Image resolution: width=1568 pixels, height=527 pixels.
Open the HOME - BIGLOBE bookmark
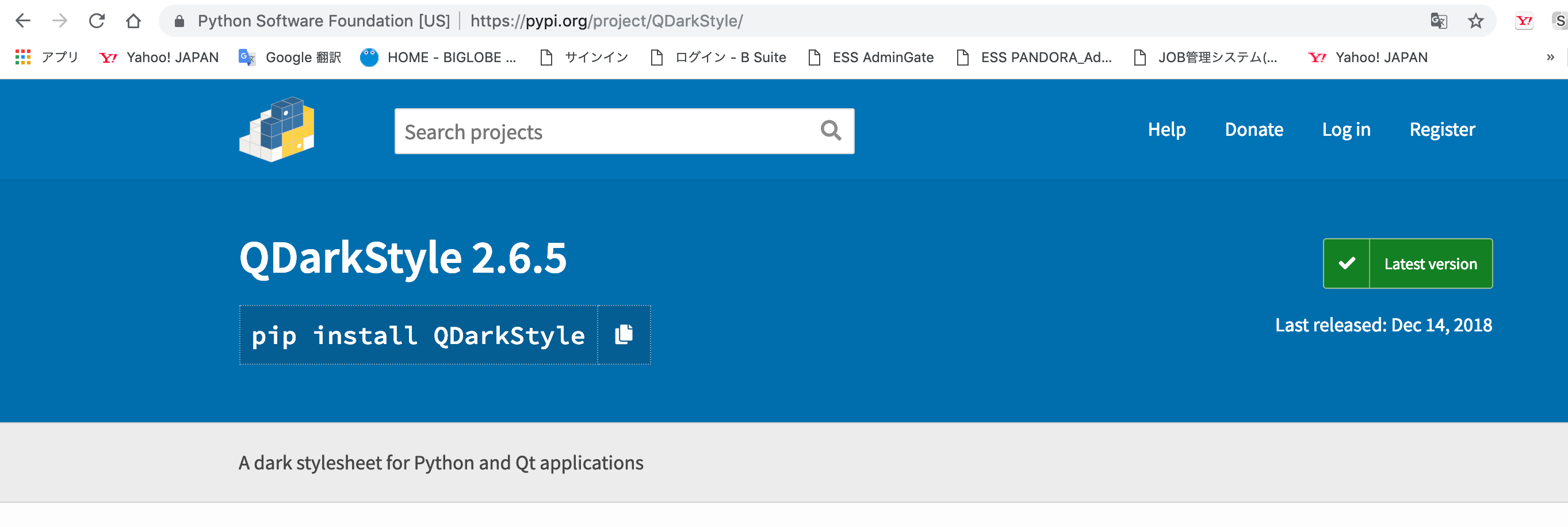438,57
